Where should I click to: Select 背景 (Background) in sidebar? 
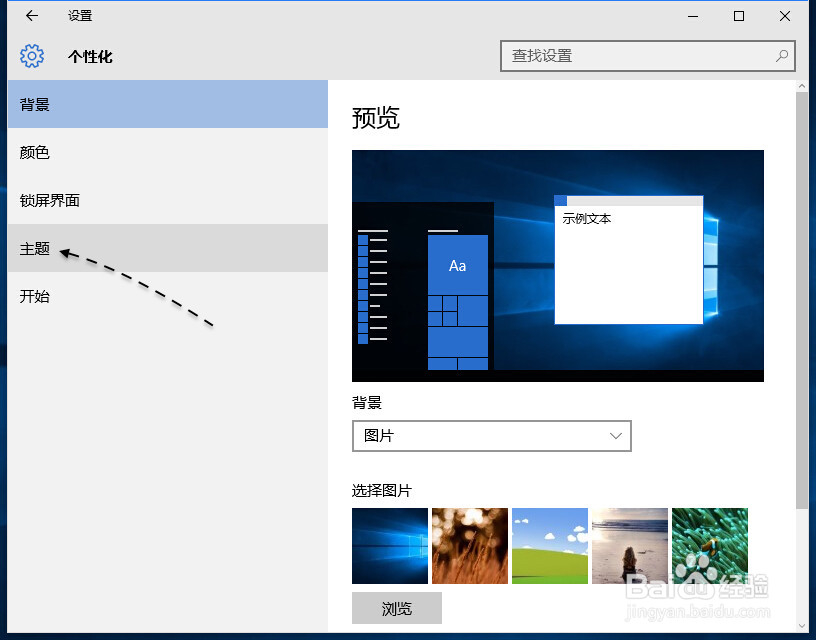[33, 104]
